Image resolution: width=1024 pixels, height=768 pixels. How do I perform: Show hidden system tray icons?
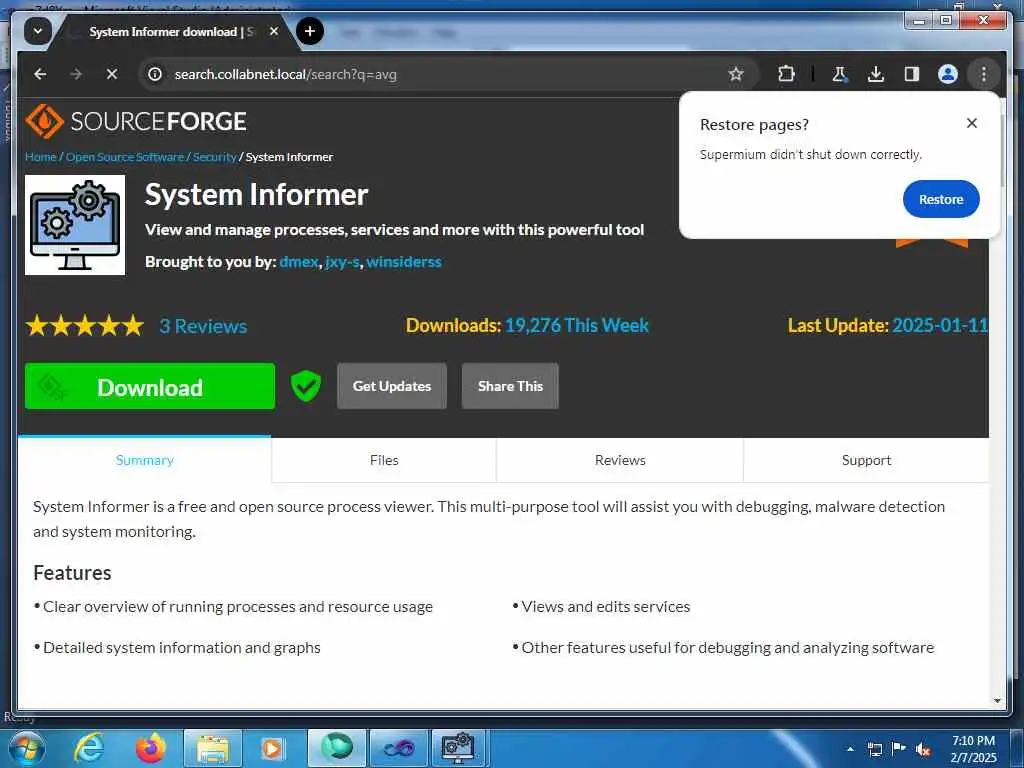click(x=850, y=749)
